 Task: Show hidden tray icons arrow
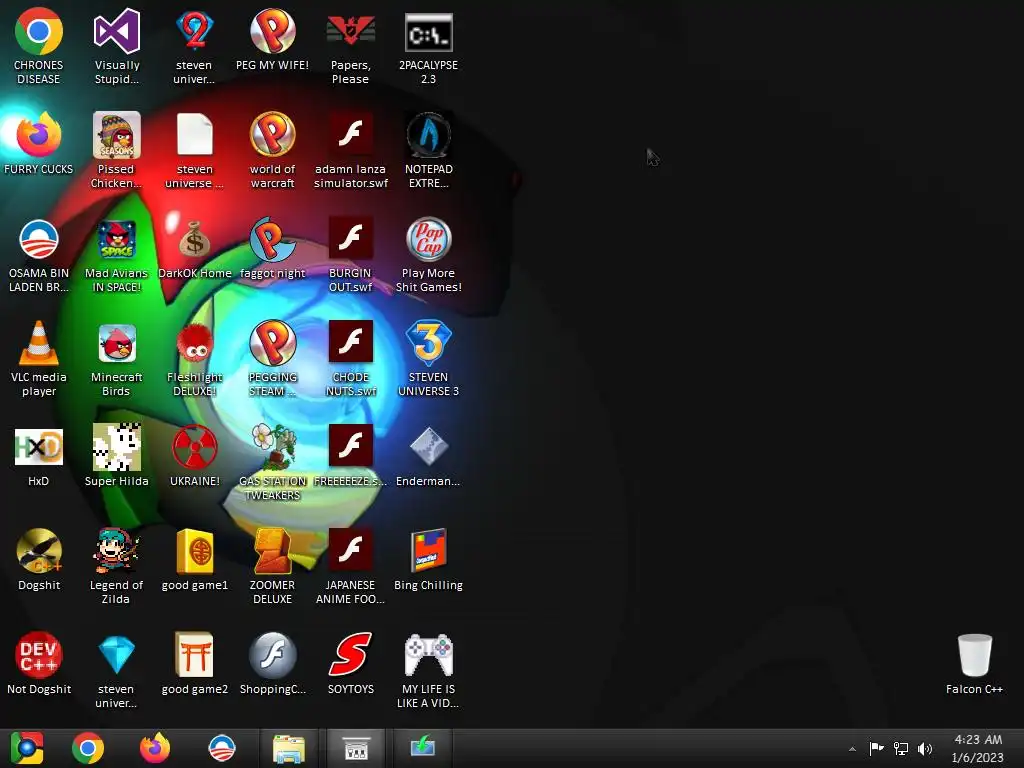pos(852,749)
